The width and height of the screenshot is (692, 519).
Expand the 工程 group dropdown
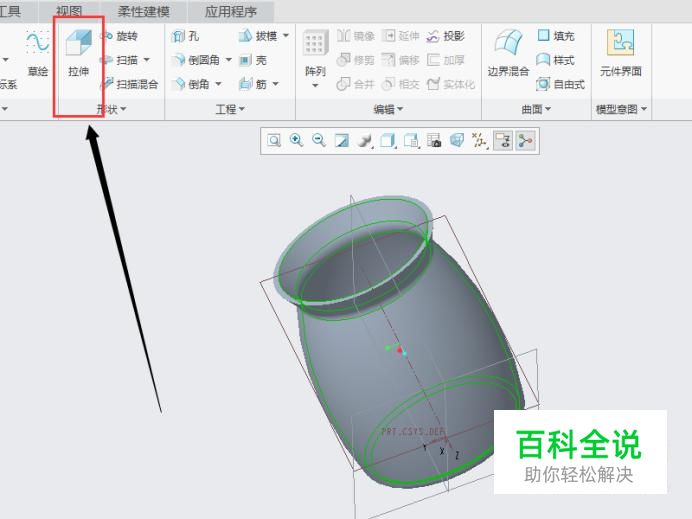point(230,109)
